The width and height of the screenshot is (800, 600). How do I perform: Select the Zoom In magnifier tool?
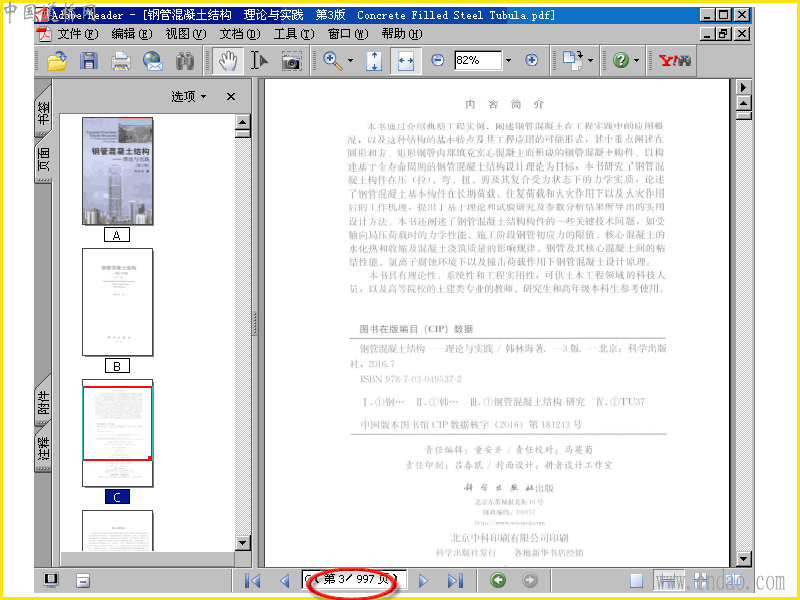[x=333, y=61]
